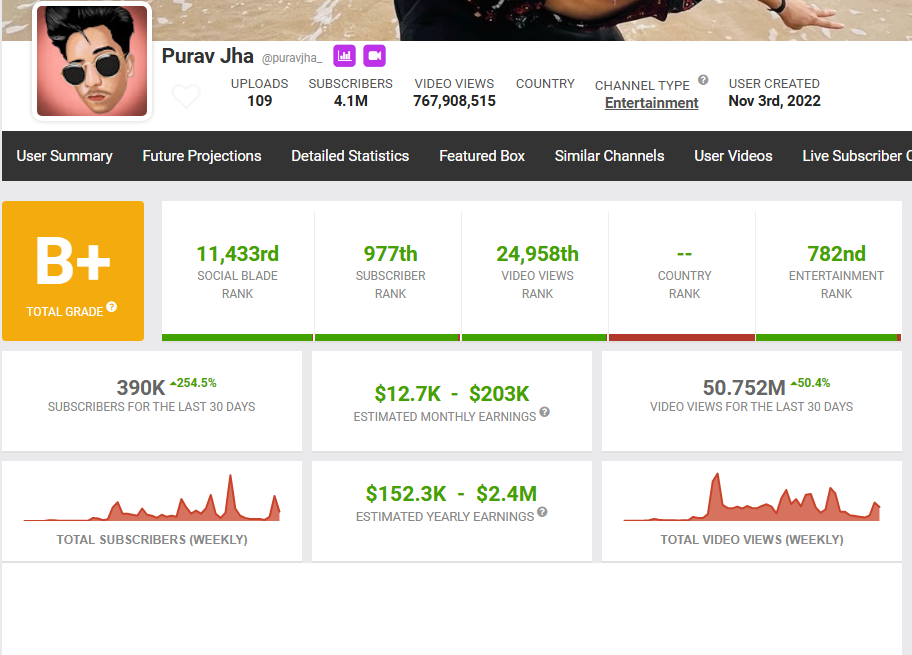
Task: Click the Total Subscribers (Weekly) caption
Action: [152, 540]
